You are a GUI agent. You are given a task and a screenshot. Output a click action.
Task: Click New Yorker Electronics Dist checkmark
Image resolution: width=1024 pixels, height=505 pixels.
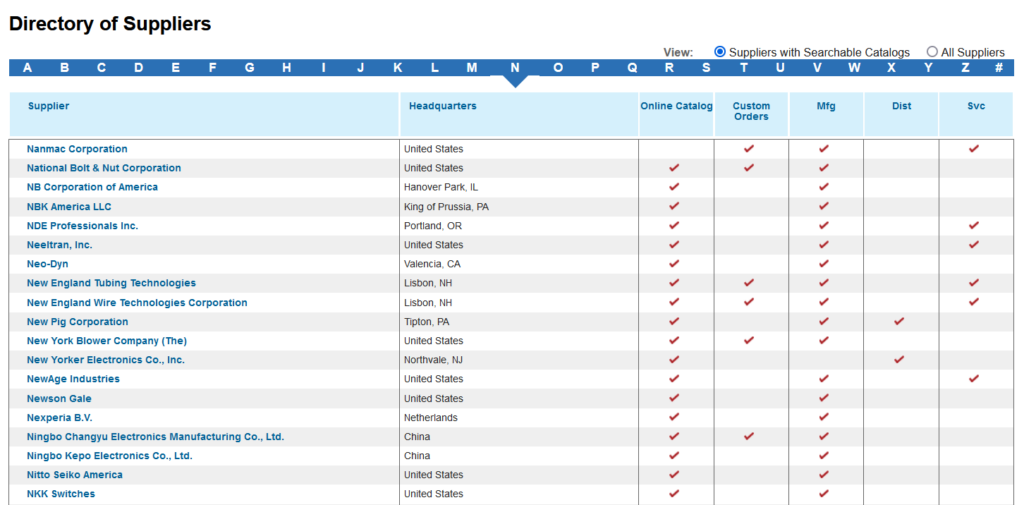pyautogui.click(x=899, y=359)
